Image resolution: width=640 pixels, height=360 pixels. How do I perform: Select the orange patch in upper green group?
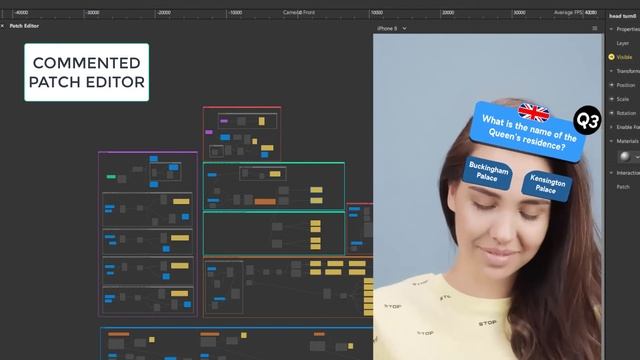tap(265, 201)
